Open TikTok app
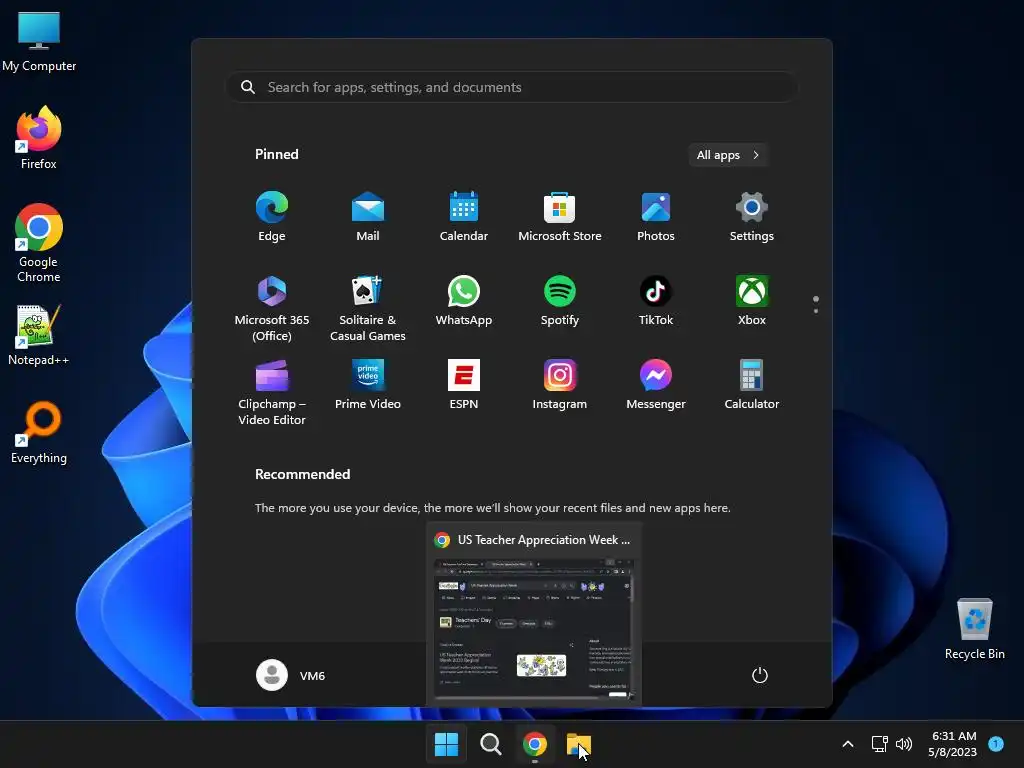The image size is (1024, 768). click(x=656, y=300)
